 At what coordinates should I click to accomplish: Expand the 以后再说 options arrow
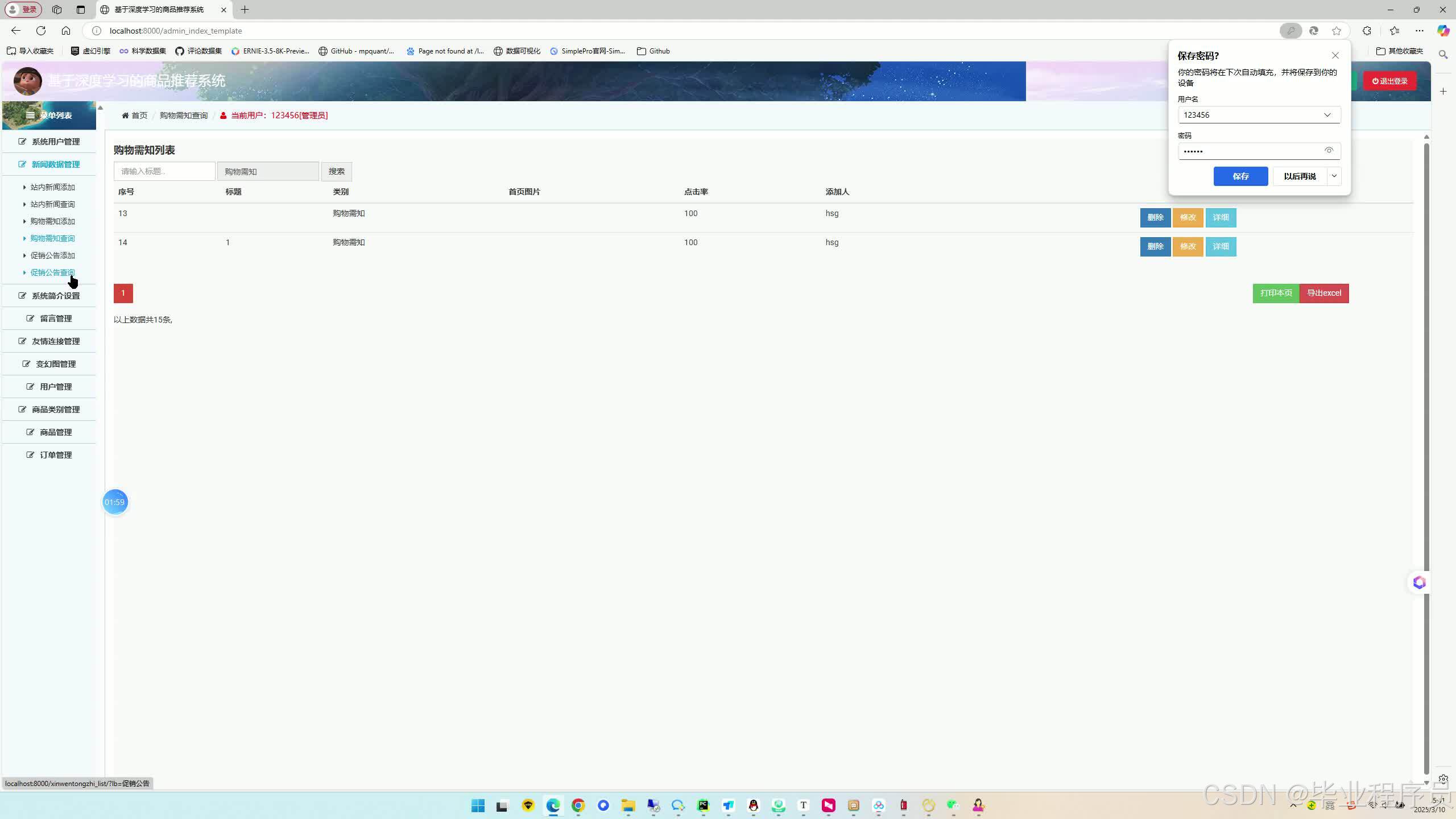tap(1334, 176)
